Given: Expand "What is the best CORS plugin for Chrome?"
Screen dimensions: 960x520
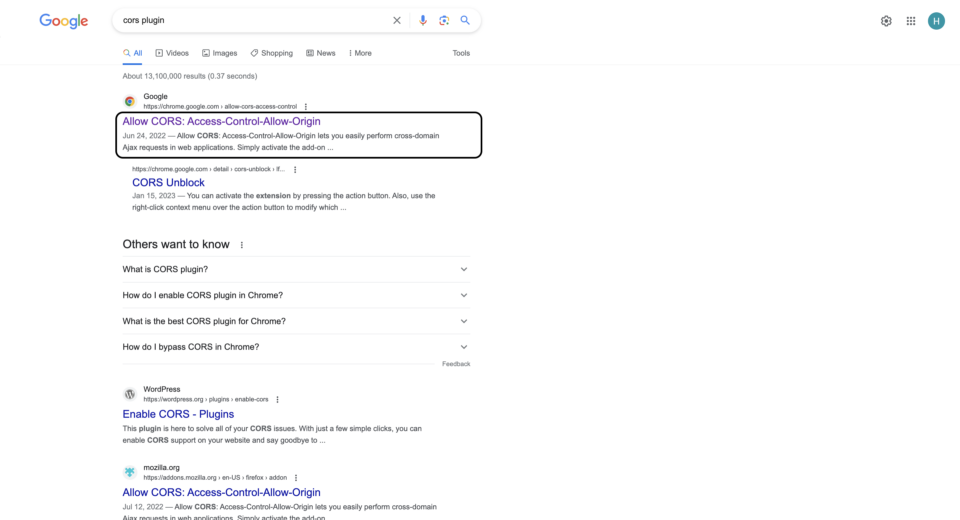Looking at the screenshot, I should click(464, 321).
